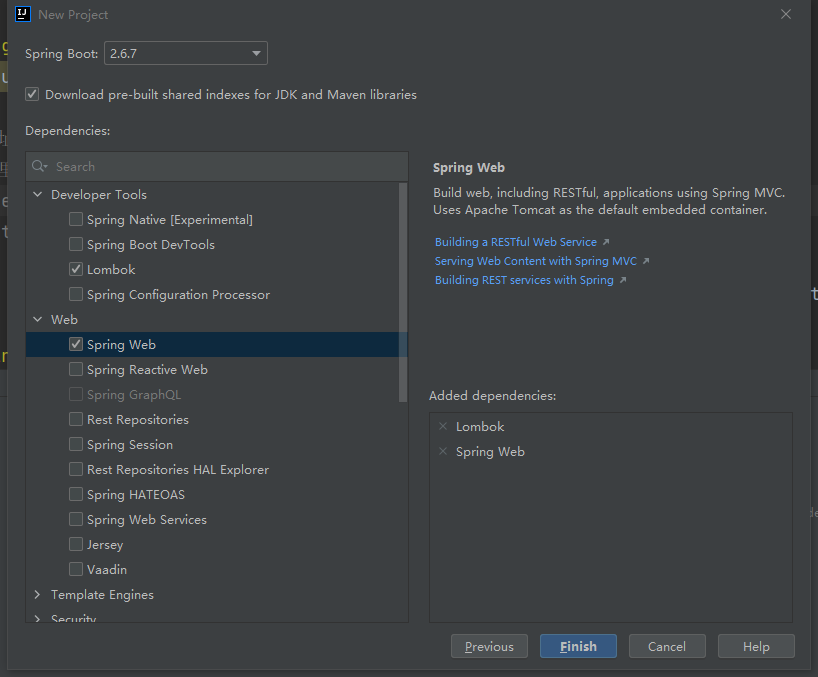
Task: Close the New Project dialog
Action: (x=786, y=14)
